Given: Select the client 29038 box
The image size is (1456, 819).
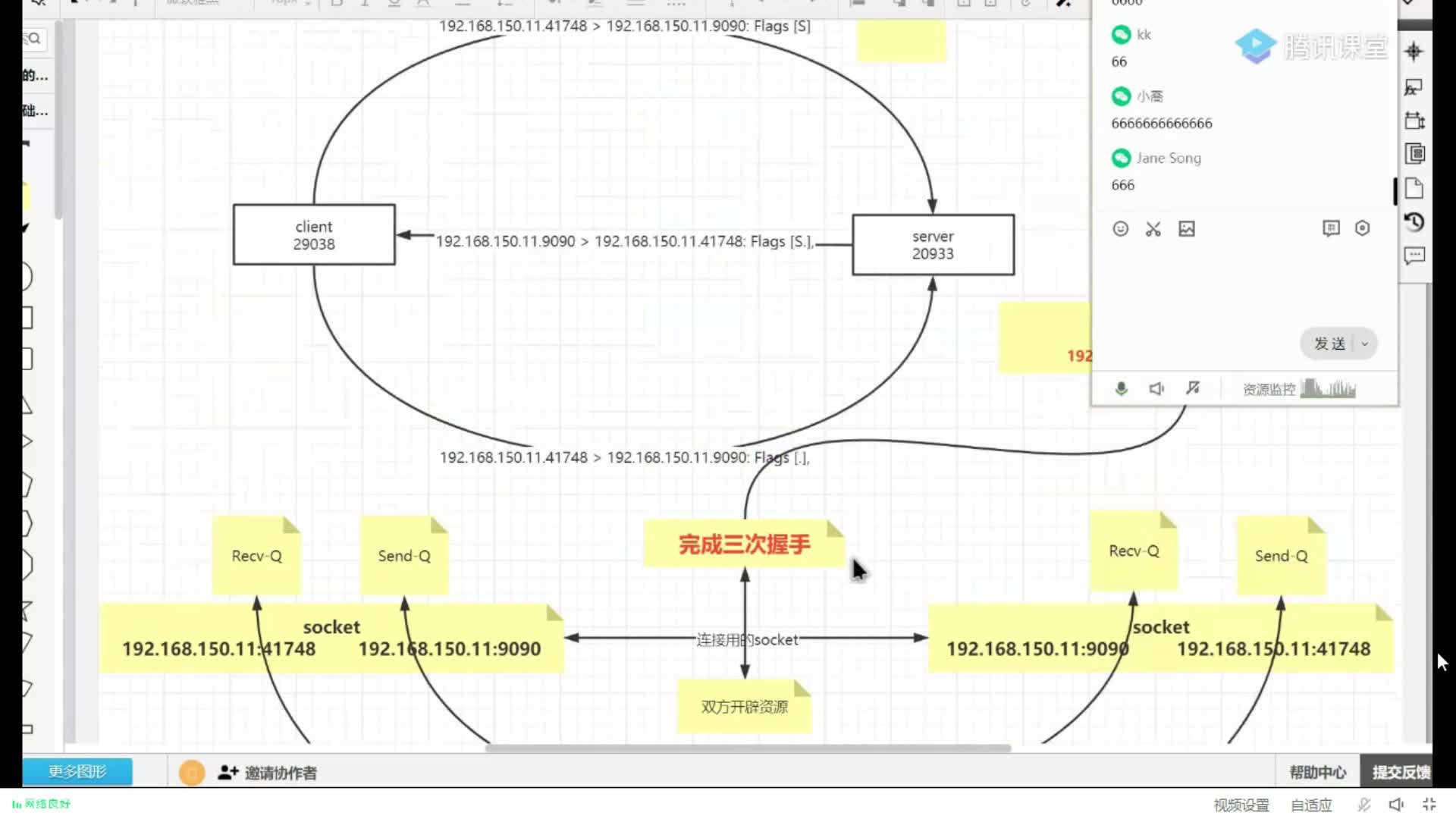Looking at the screenshot, I should [314, 235].
